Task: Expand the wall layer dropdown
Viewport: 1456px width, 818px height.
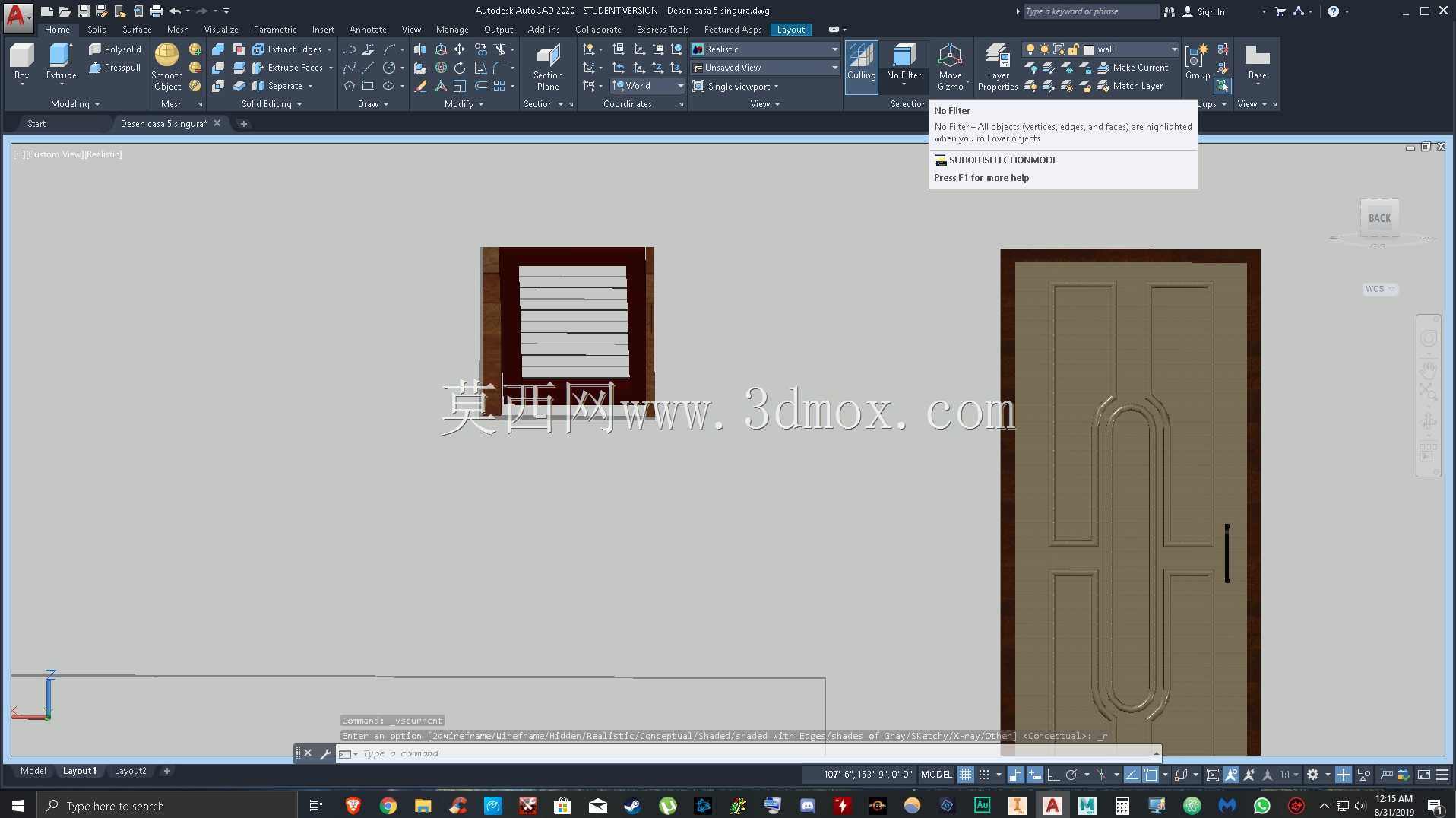Action: click(x=1174, y=49)
